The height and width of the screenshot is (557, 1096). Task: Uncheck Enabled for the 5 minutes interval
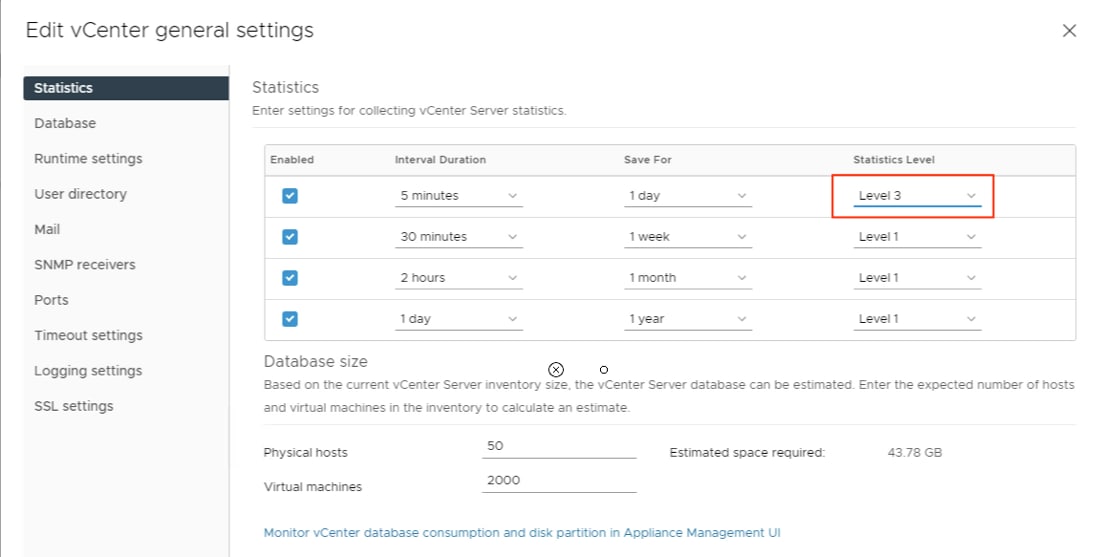point(290,196)
